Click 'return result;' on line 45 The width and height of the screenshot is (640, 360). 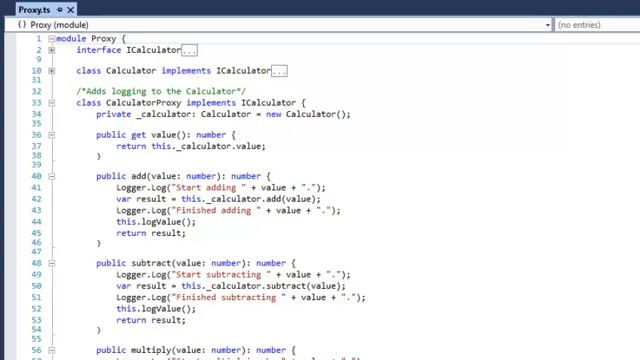(x=151, y=233)
